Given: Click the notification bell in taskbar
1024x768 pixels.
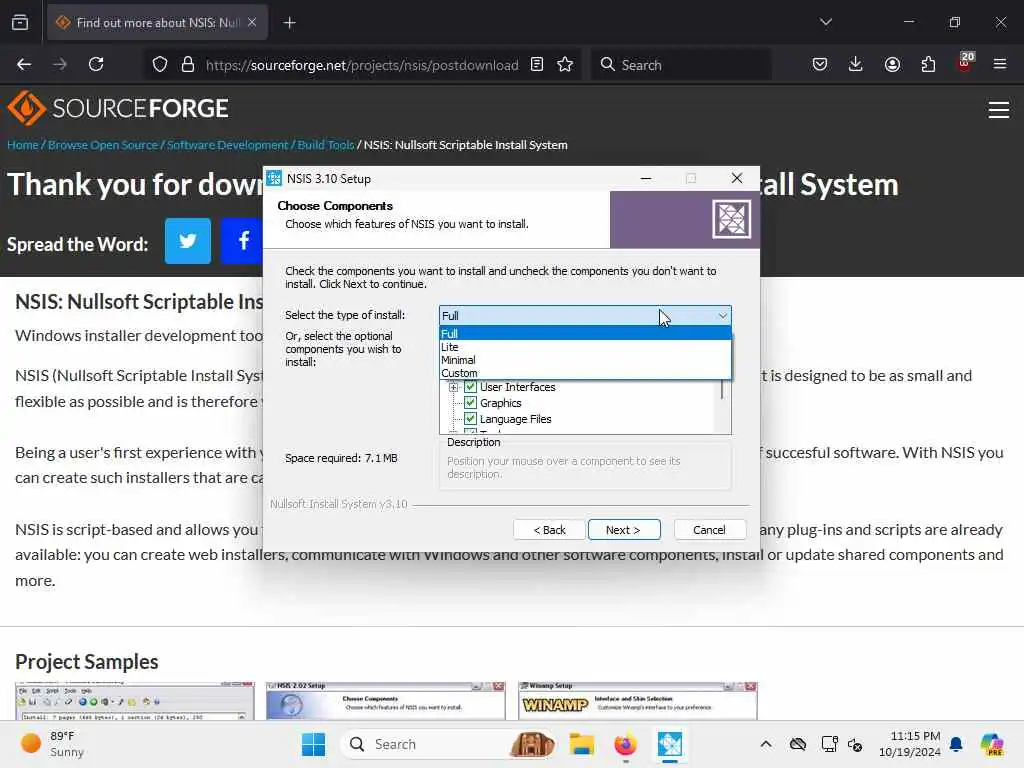Looking at the screenshot, I should coord(956,744).
